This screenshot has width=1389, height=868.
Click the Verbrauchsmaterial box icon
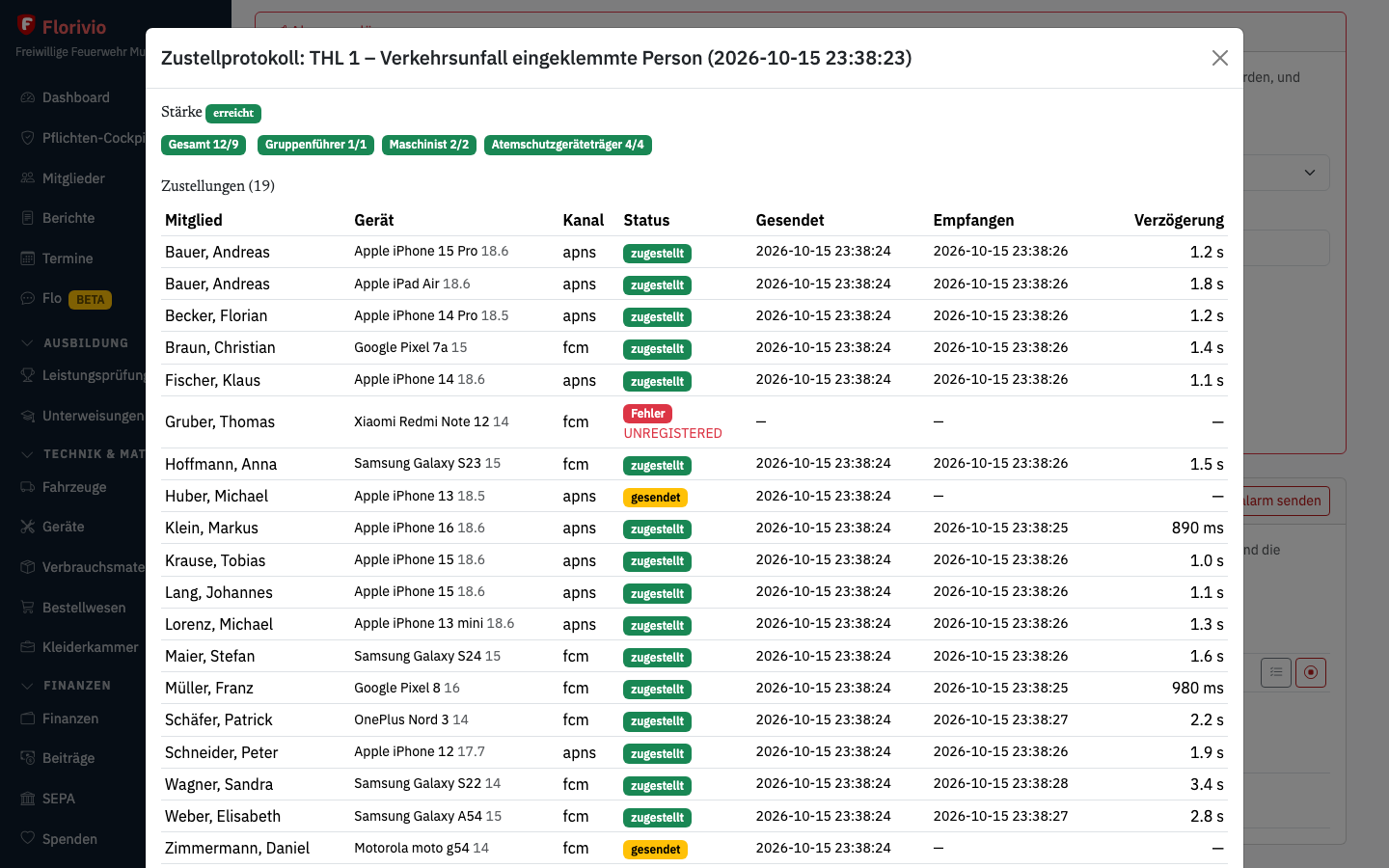coord(28,567)
